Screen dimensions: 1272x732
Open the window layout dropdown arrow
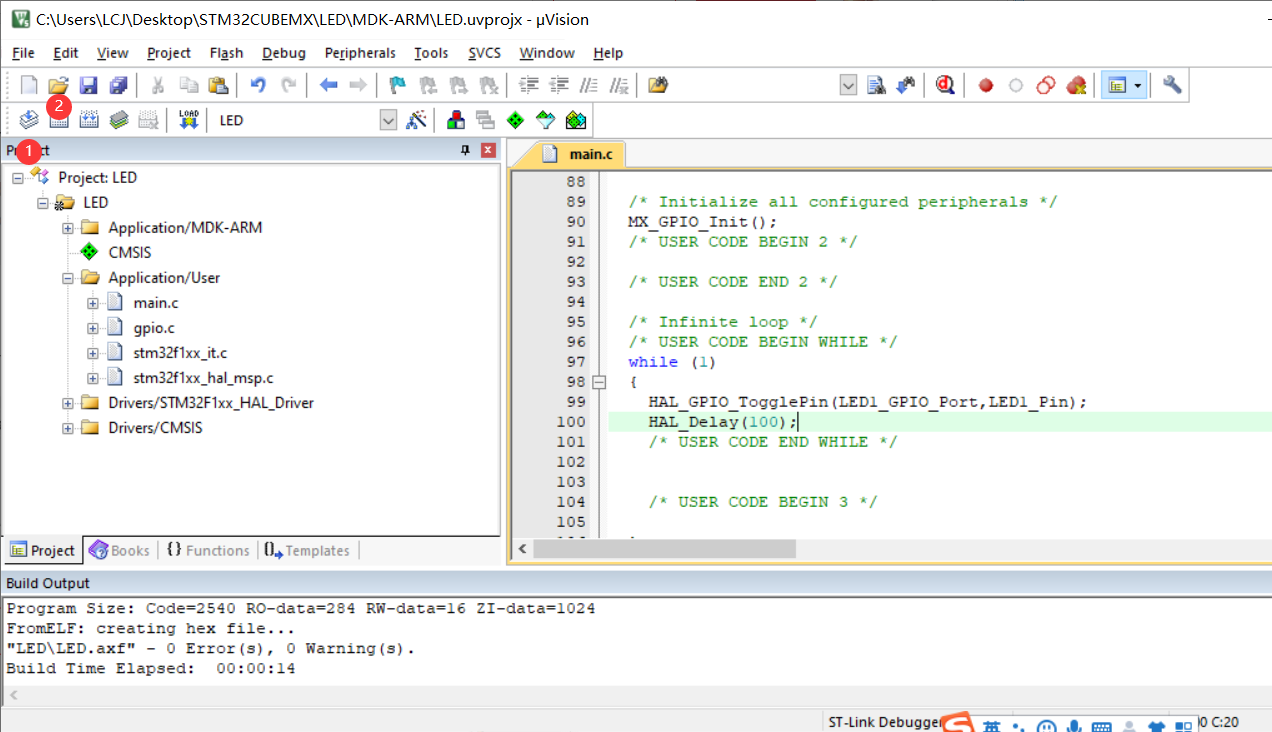tap(1138, 86)
